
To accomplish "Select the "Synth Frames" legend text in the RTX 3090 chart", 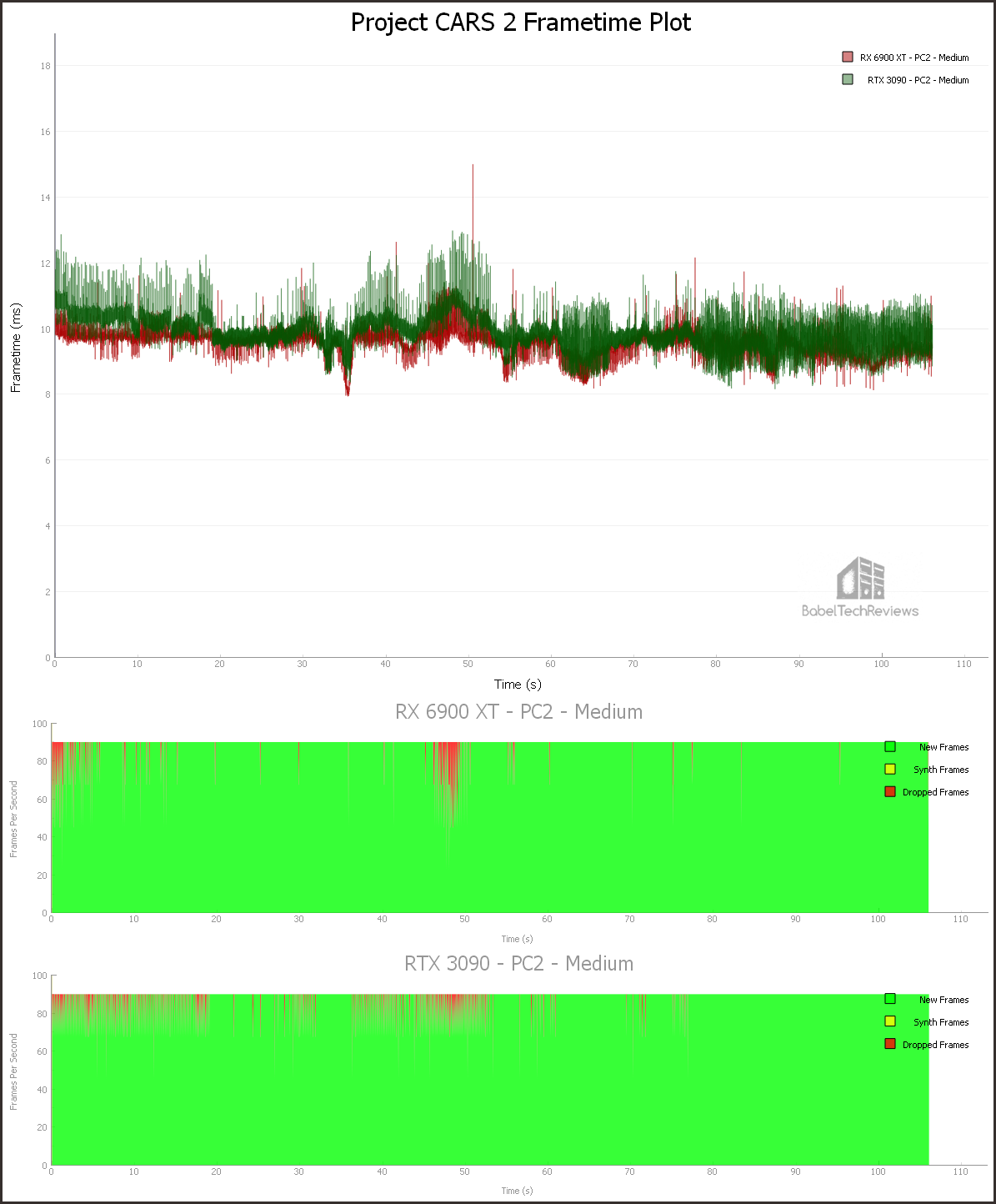I will click(941, 1022).
